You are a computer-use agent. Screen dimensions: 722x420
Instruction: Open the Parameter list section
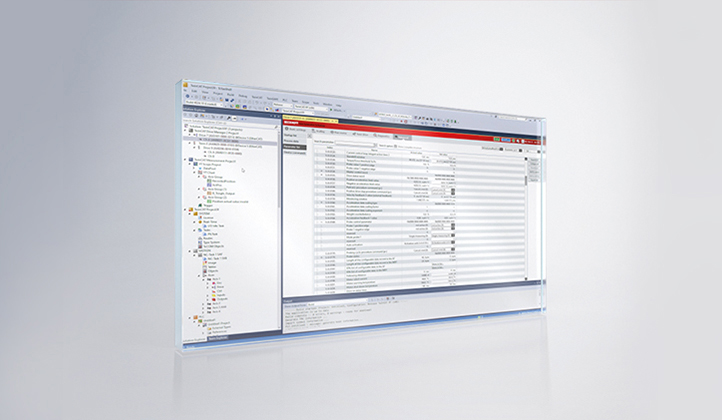click(x=295, y=147)
